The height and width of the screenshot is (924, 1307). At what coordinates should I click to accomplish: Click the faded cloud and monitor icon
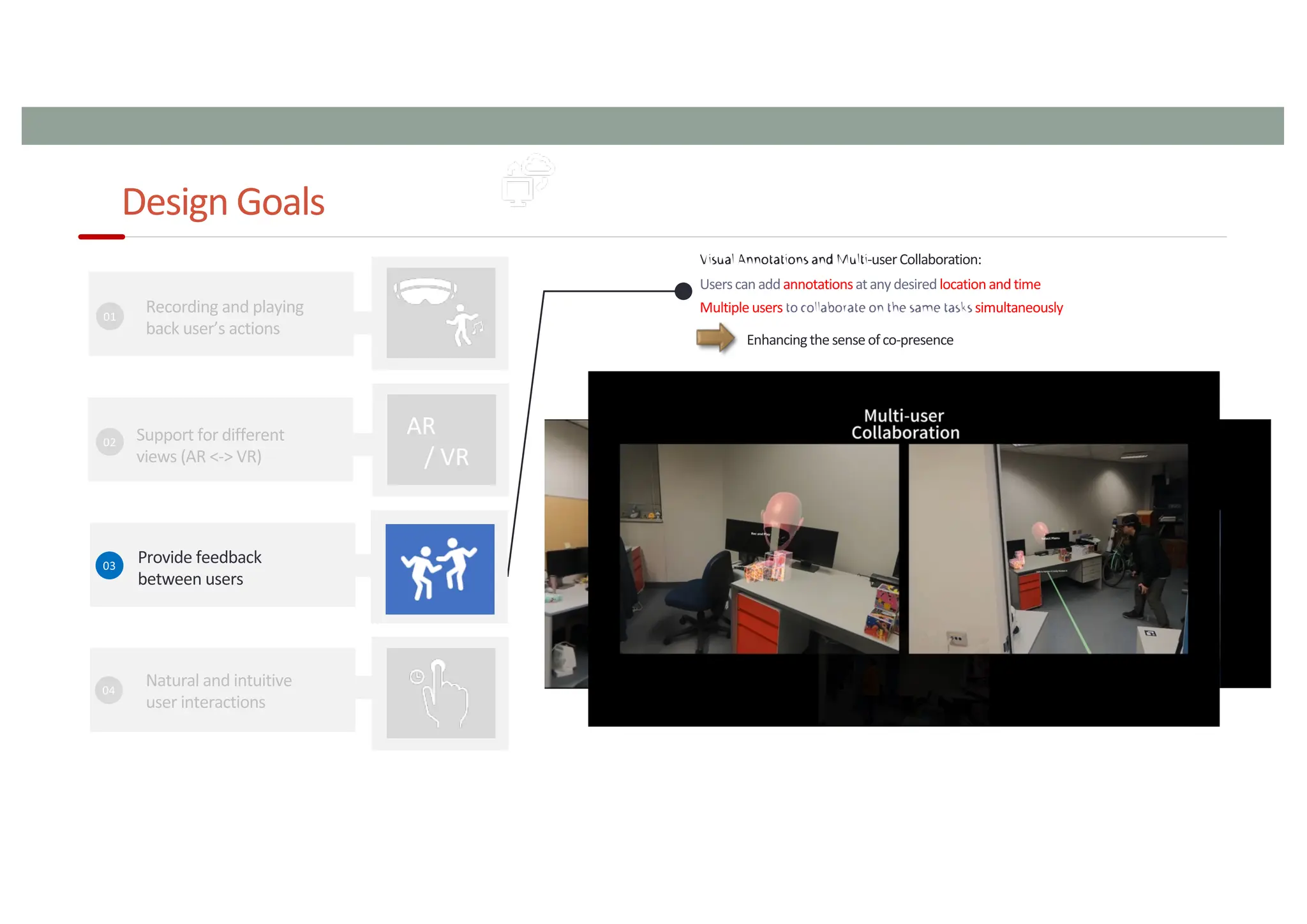[528, 180]
